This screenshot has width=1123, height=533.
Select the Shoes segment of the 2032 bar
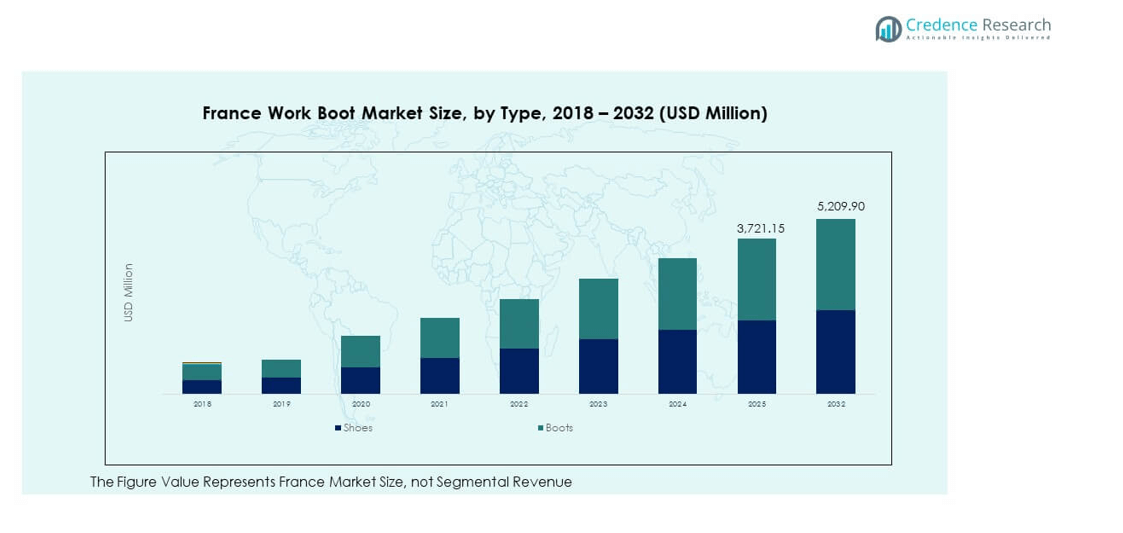pos(835,351)
